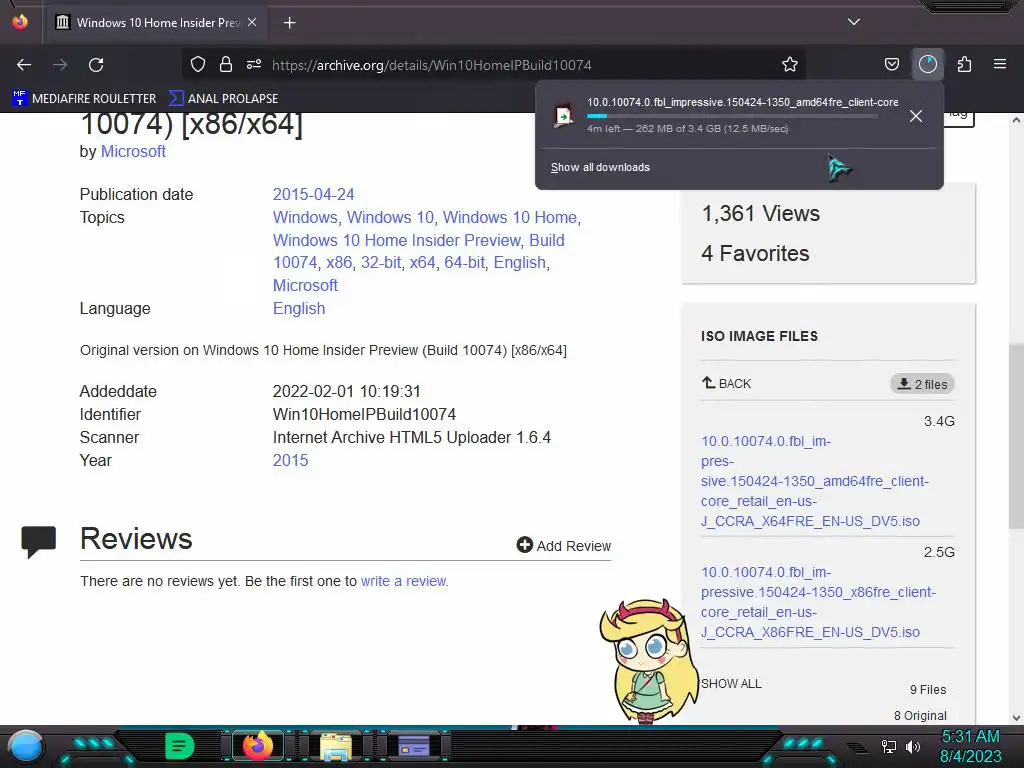Download the x86fre X86 ISO file
Screen dimensions: 1024x768
pos(818,602)
